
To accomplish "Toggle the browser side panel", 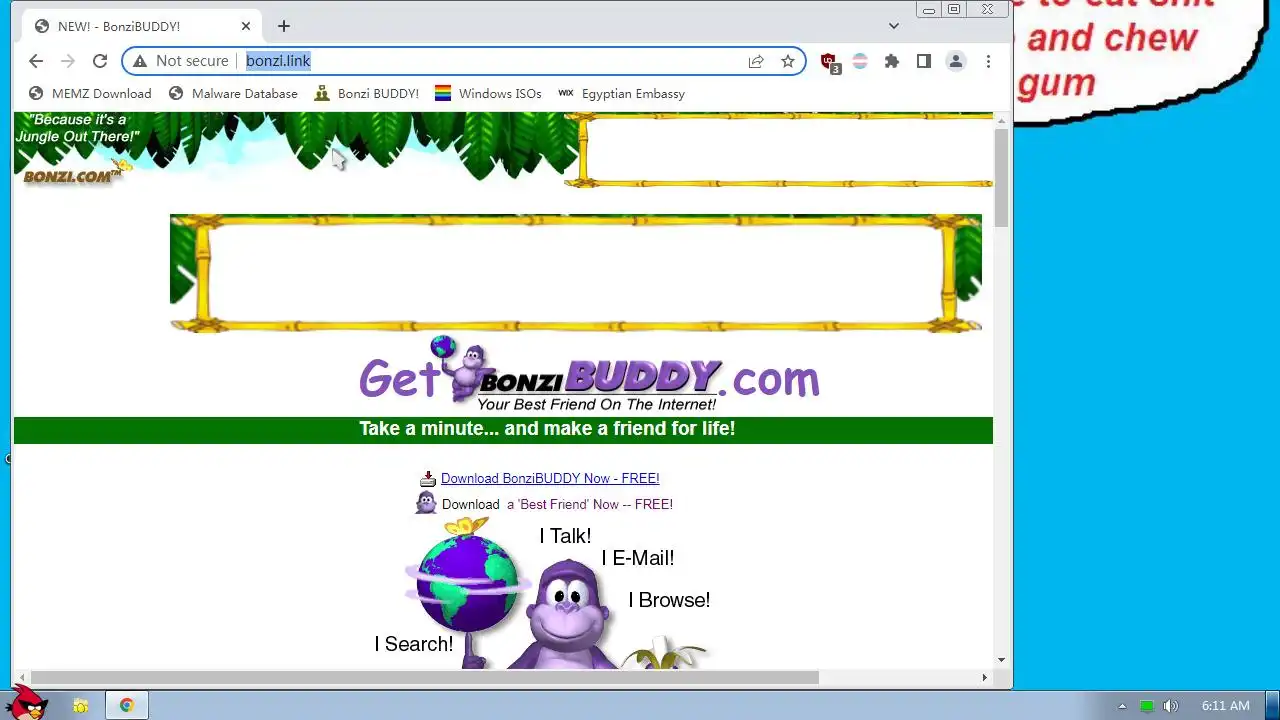I will point(924,61).
